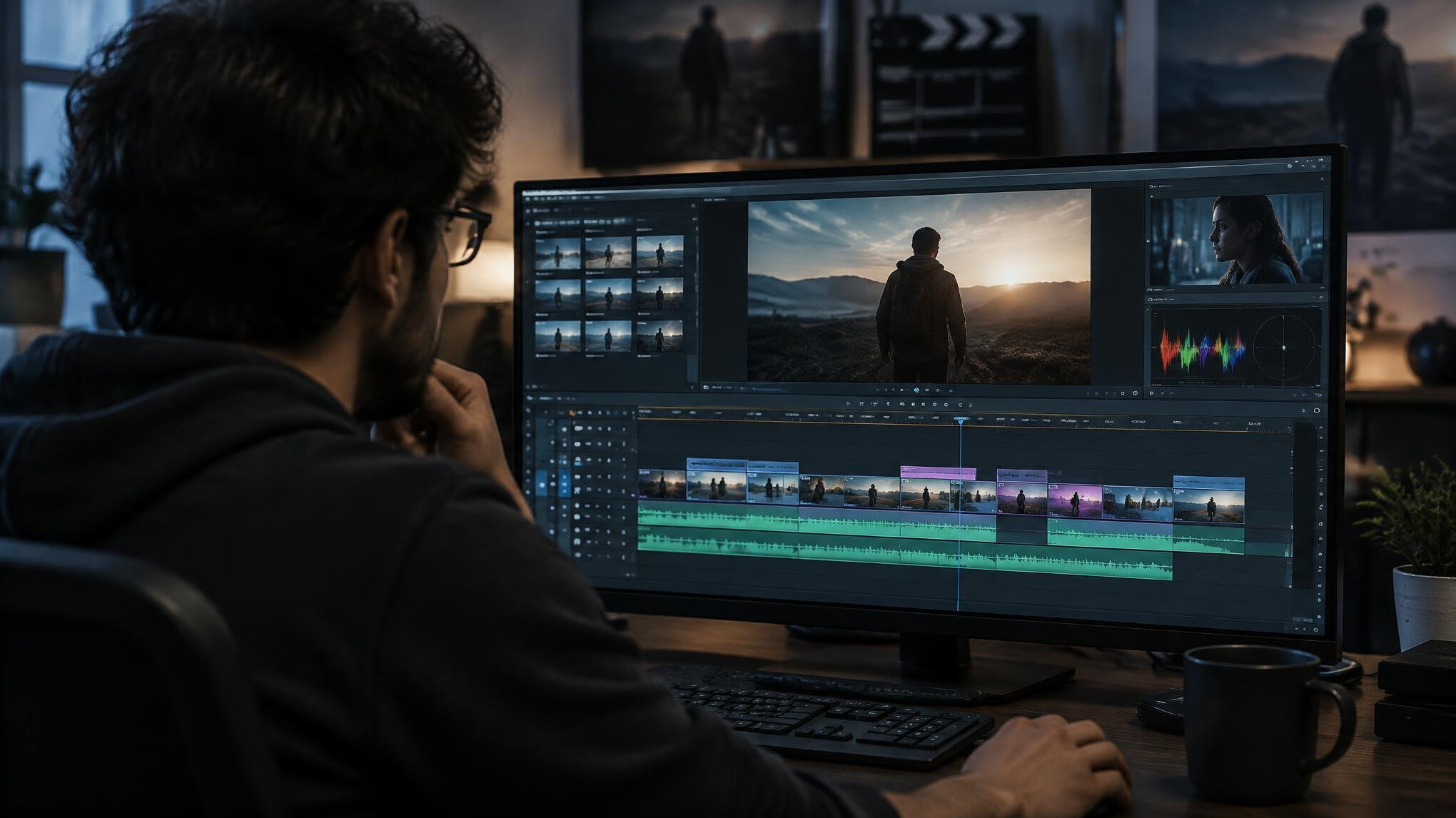Click the main program monitor video preview

[919, 286]
